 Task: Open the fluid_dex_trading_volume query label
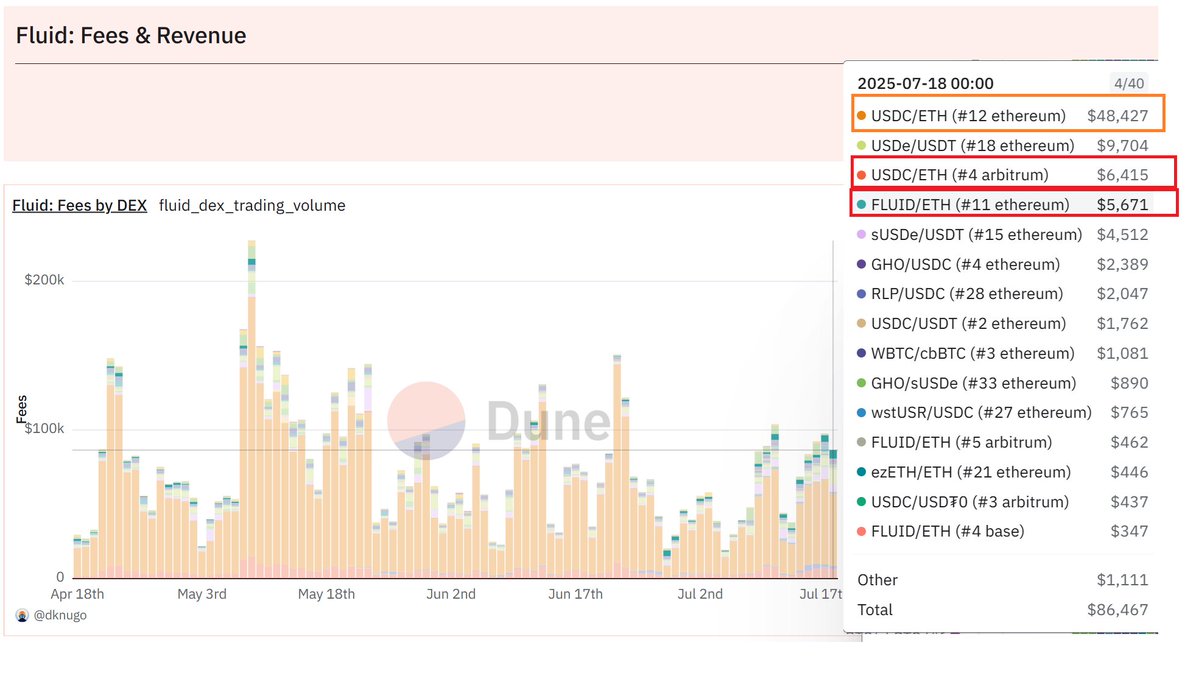point(252,205)
